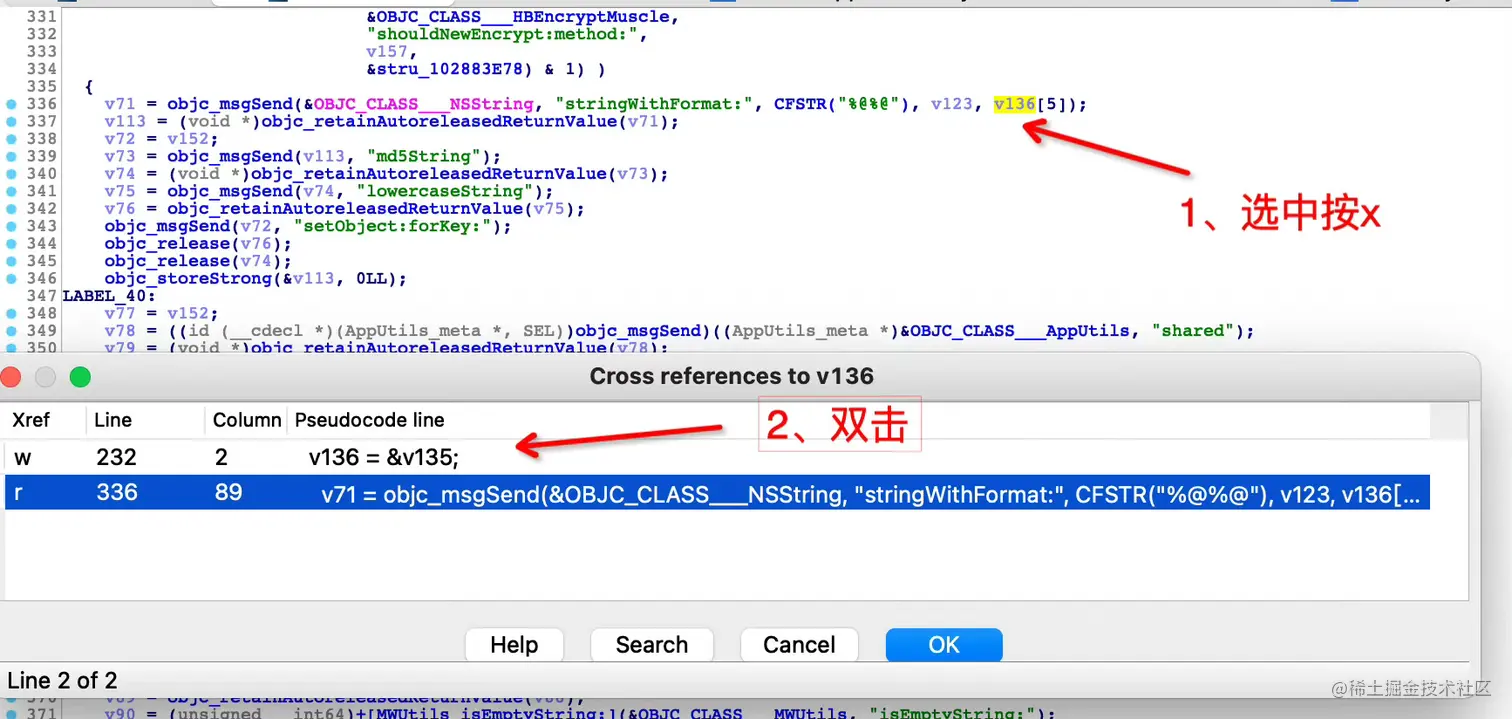This screenshot has width=1512, height=719.
Task: Click the LABEL_40 label in code
Action: pos(108,296)
